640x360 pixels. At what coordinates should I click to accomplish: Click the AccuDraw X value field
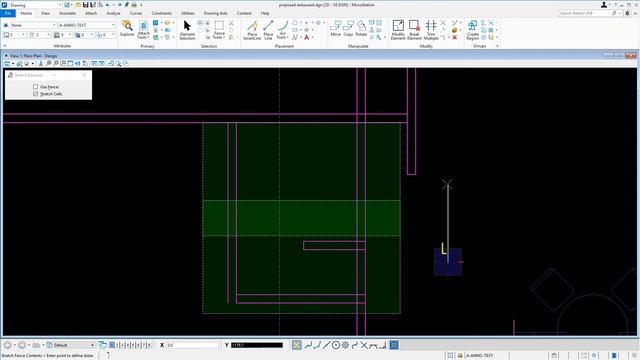(x=192, y=345)
